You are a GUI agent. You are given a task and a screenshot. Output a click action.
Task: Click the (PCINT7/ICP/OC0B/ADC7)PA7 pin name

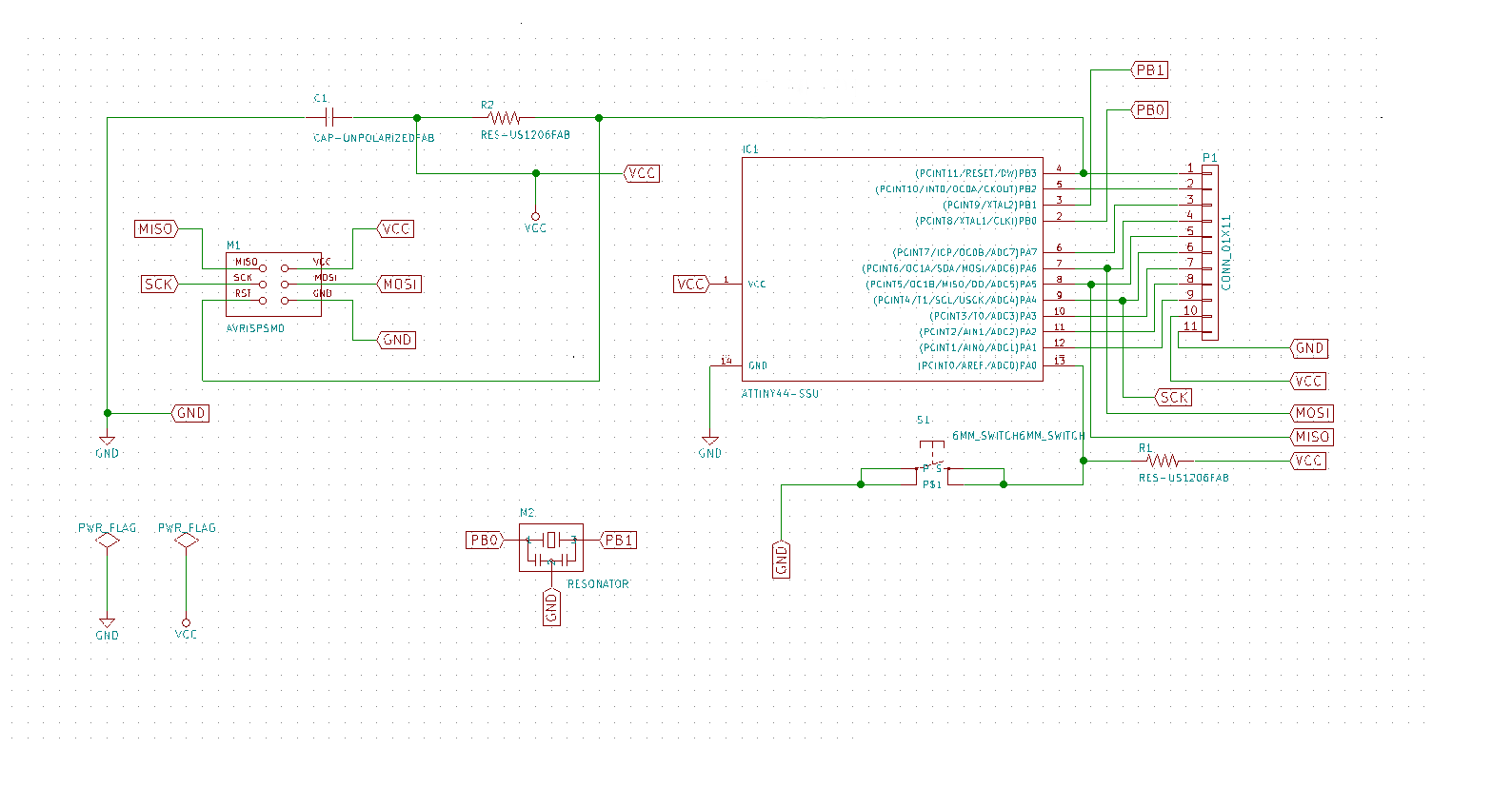965,252
